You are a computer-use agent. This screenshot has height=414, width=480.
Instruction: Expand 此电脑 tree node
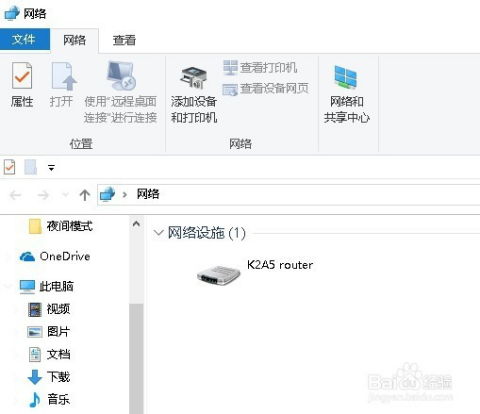(x=7, y=286)
